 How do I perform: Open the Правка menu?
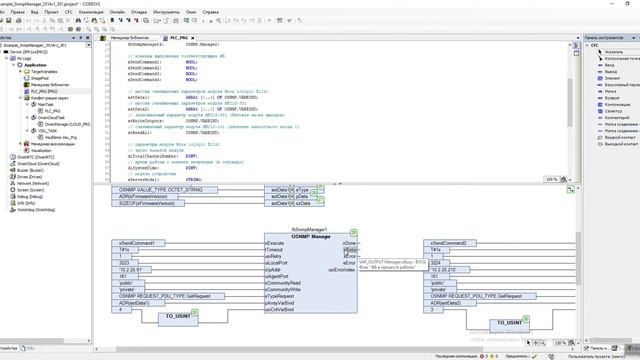[18, 12]
